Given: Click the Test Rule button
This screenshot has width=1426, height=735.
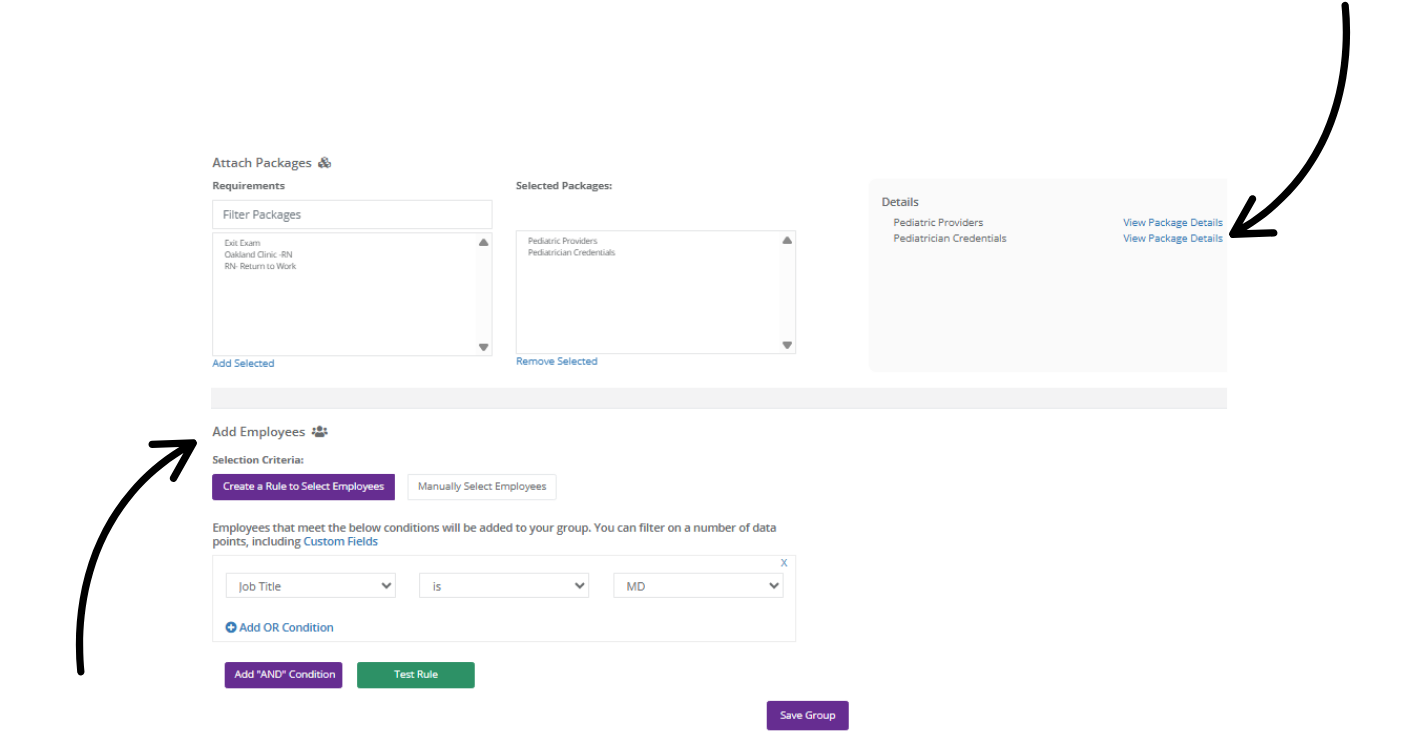Looking at the screenshot, I should coord(416,675).
